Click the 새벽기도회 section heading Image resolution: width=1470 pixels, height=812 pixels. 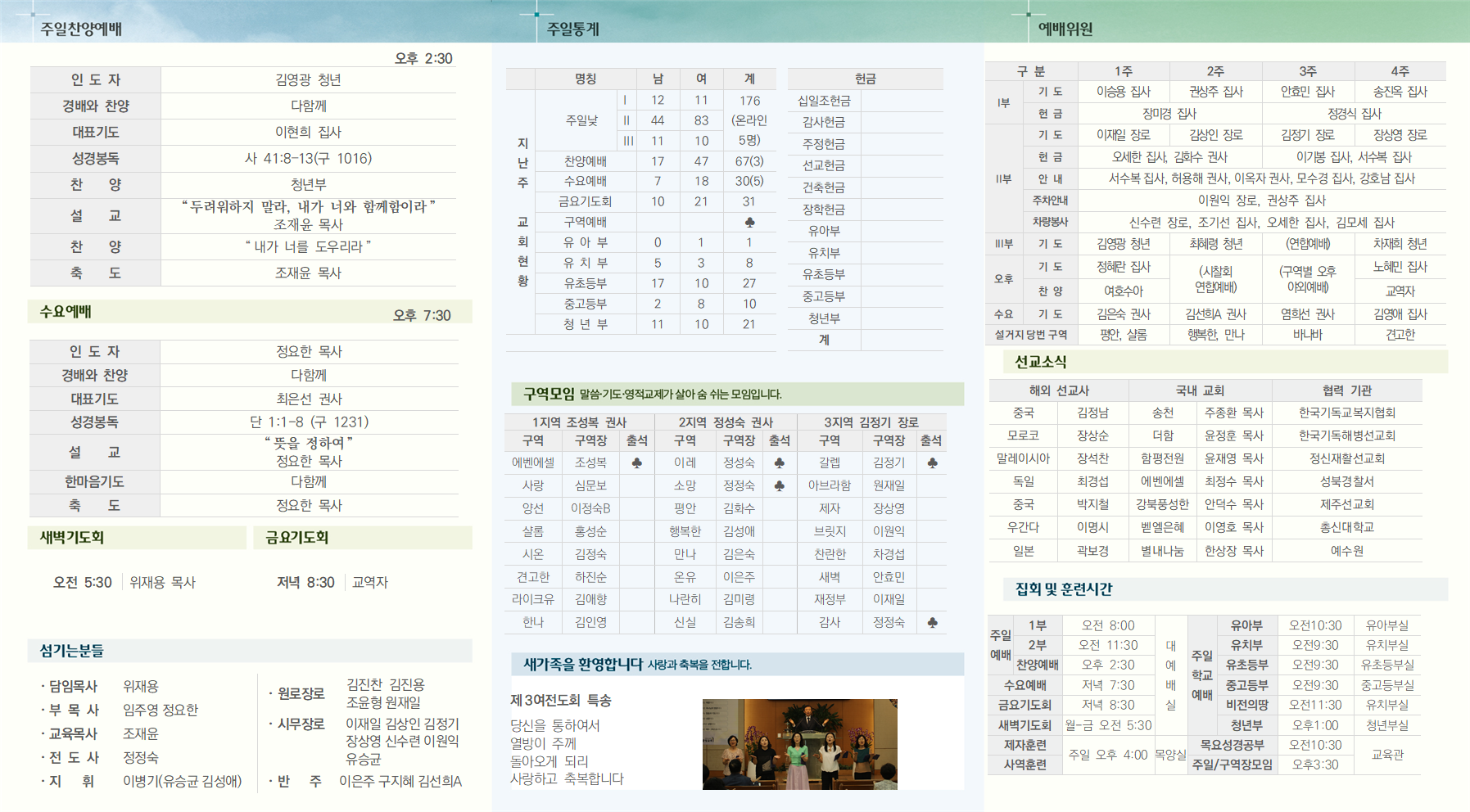click(x=71, y=538)
